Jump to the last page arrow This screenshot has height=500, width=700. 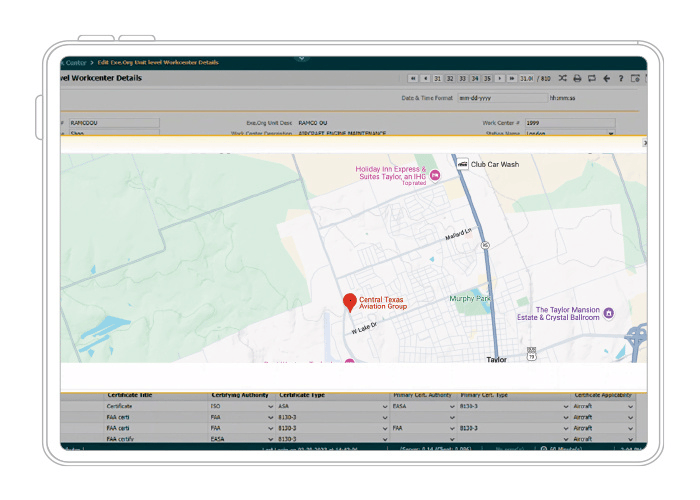click(x=512, y=78)
